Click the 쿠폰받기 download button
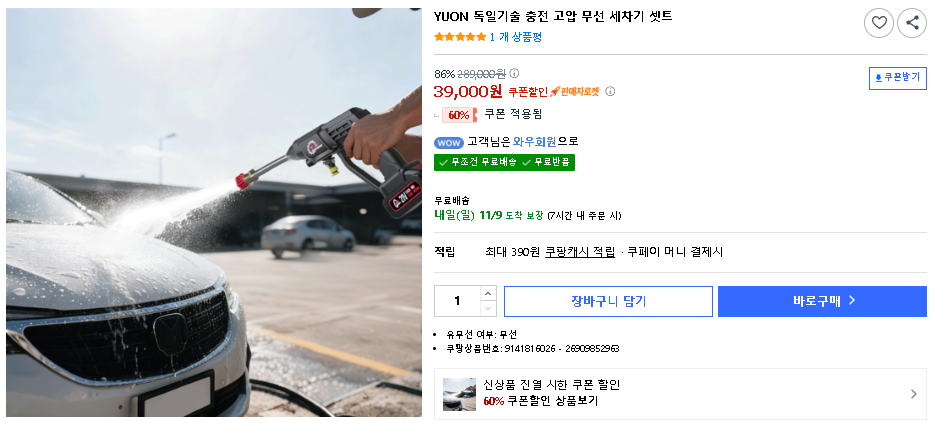 898,78
